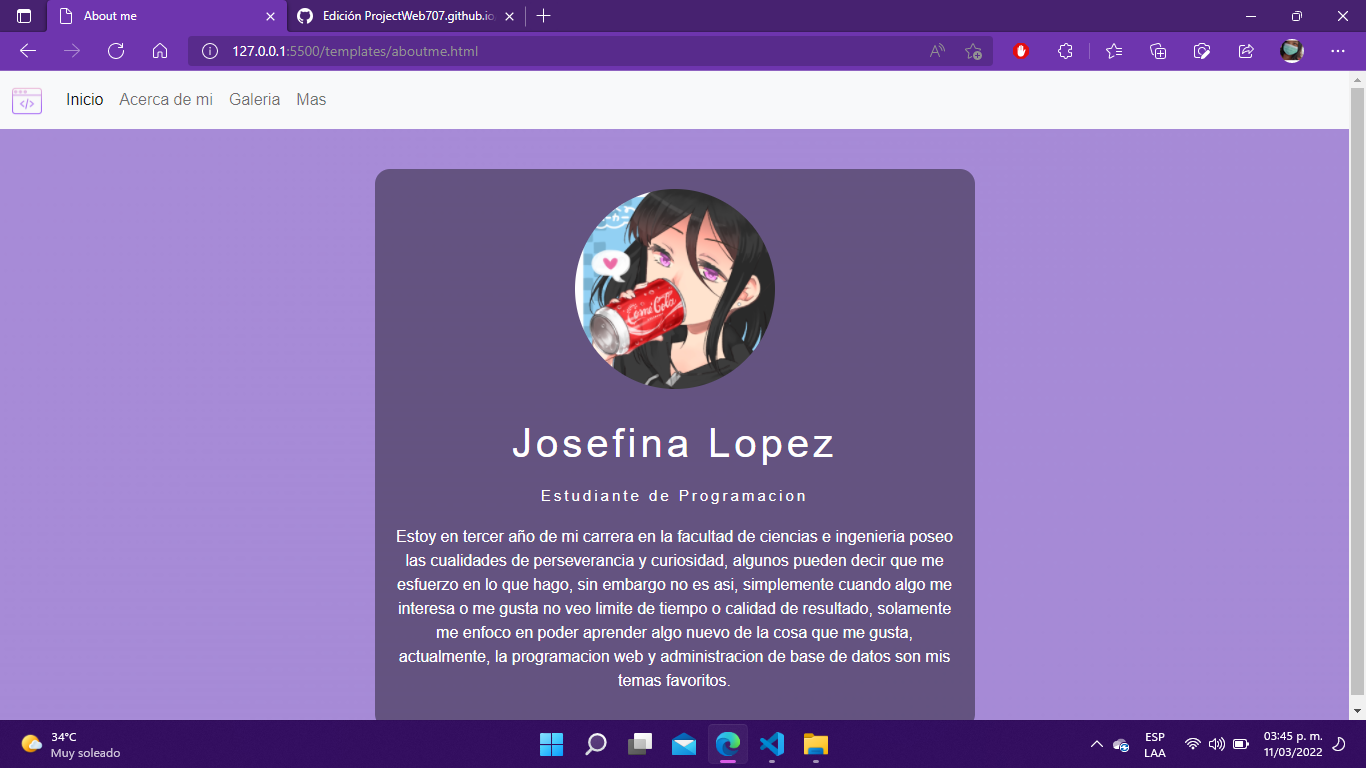Screen dimensions: 1366x768
Task: Open browser home page icon
Action: [x=160, y=51]
